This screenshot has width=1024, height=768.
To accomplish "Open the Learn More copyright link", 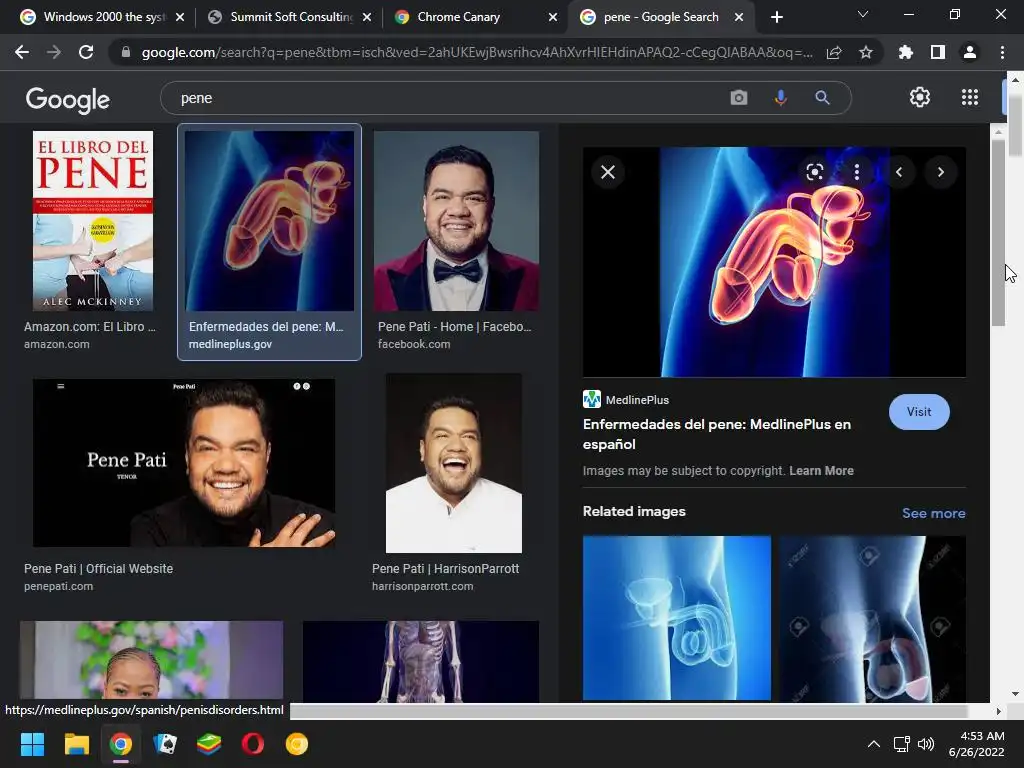I will click(821, 471).
